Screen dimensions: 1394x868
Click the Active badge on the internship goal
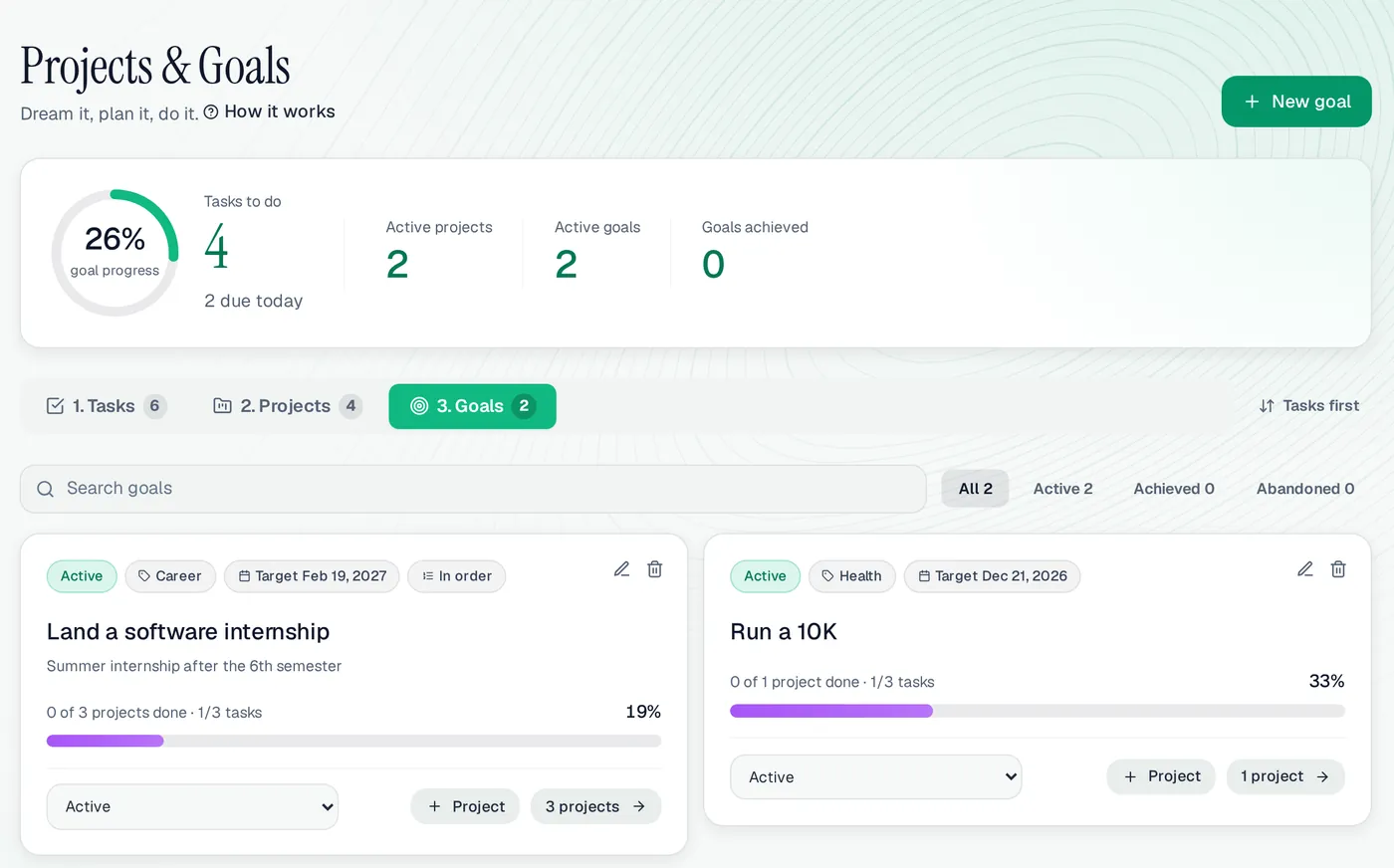click(82, 576)
